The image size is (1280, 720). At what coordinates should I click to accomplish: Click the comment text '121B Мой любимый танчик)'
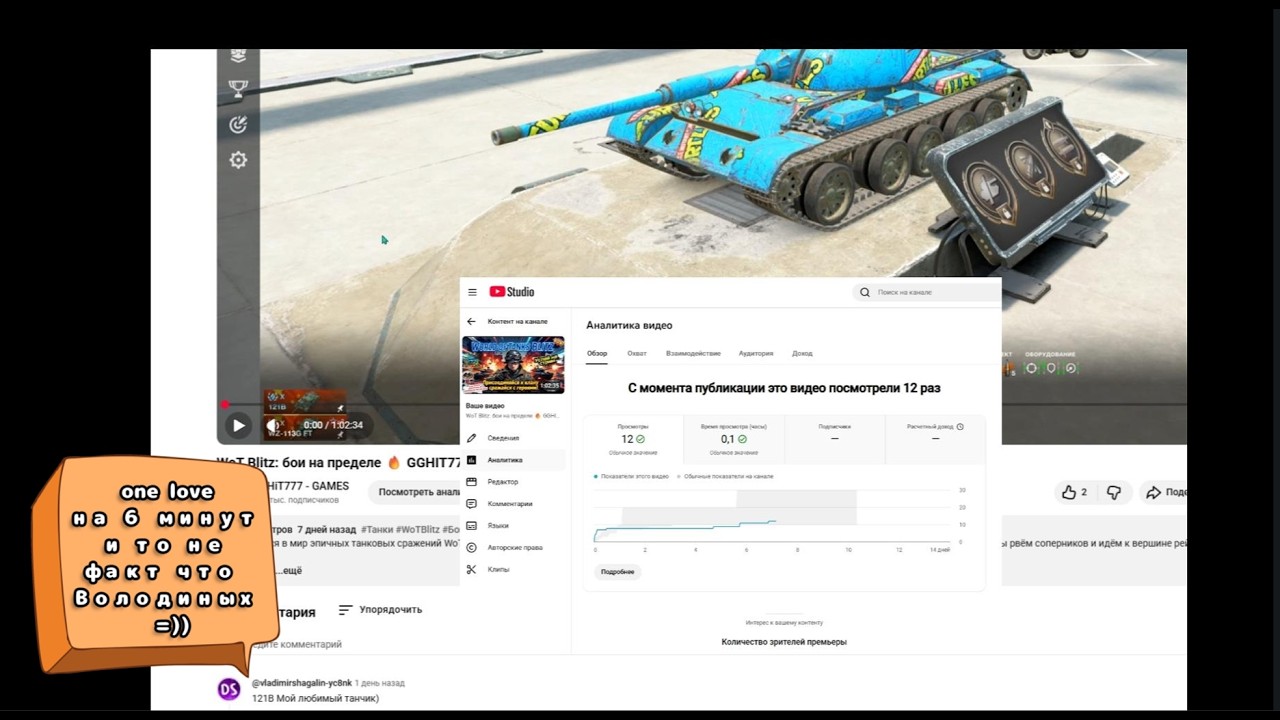tap(315, 698)
